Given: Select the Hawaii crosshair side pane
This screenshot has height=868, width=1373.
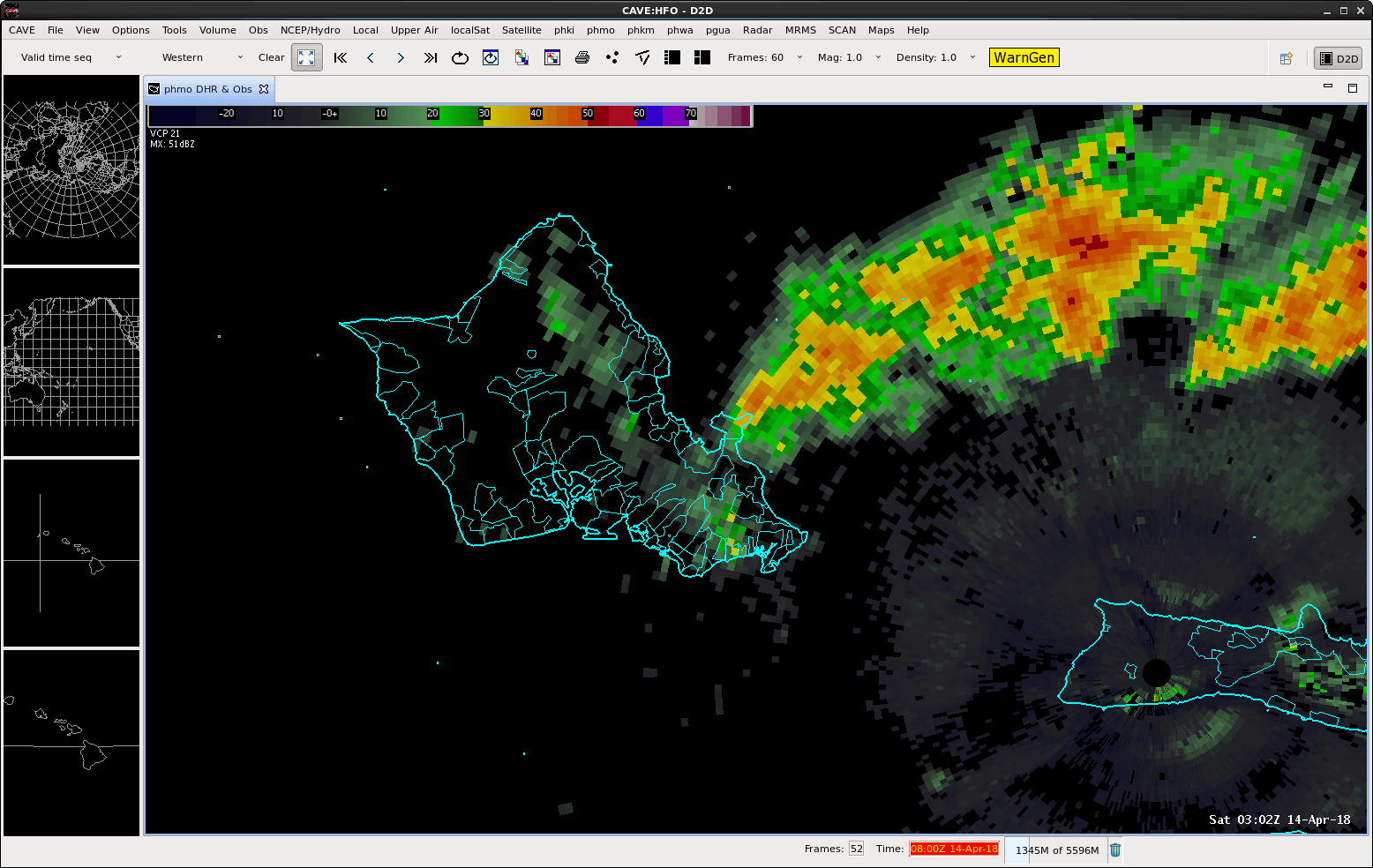Looking at the screenshot, I should point(71,553).
